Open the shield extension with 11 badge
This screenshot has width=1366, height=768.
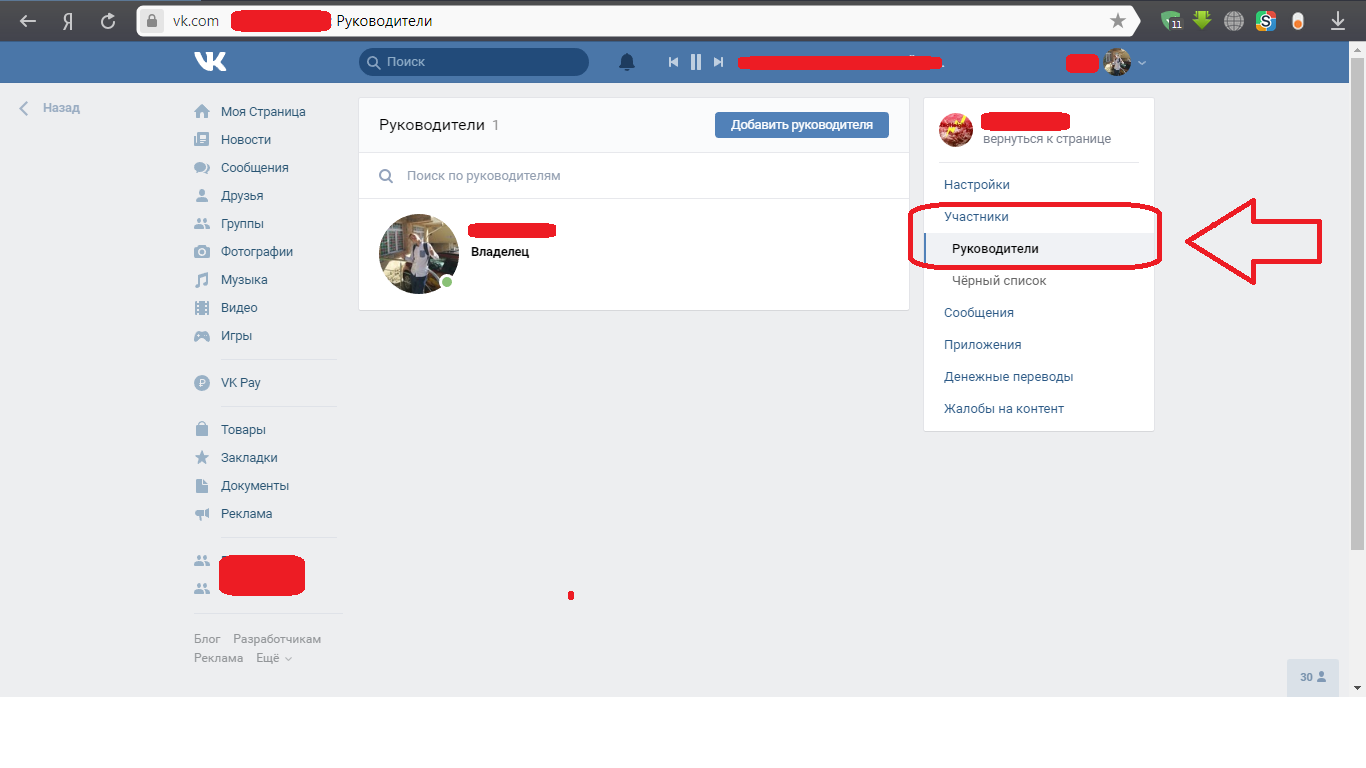[x=1172, y=20]
